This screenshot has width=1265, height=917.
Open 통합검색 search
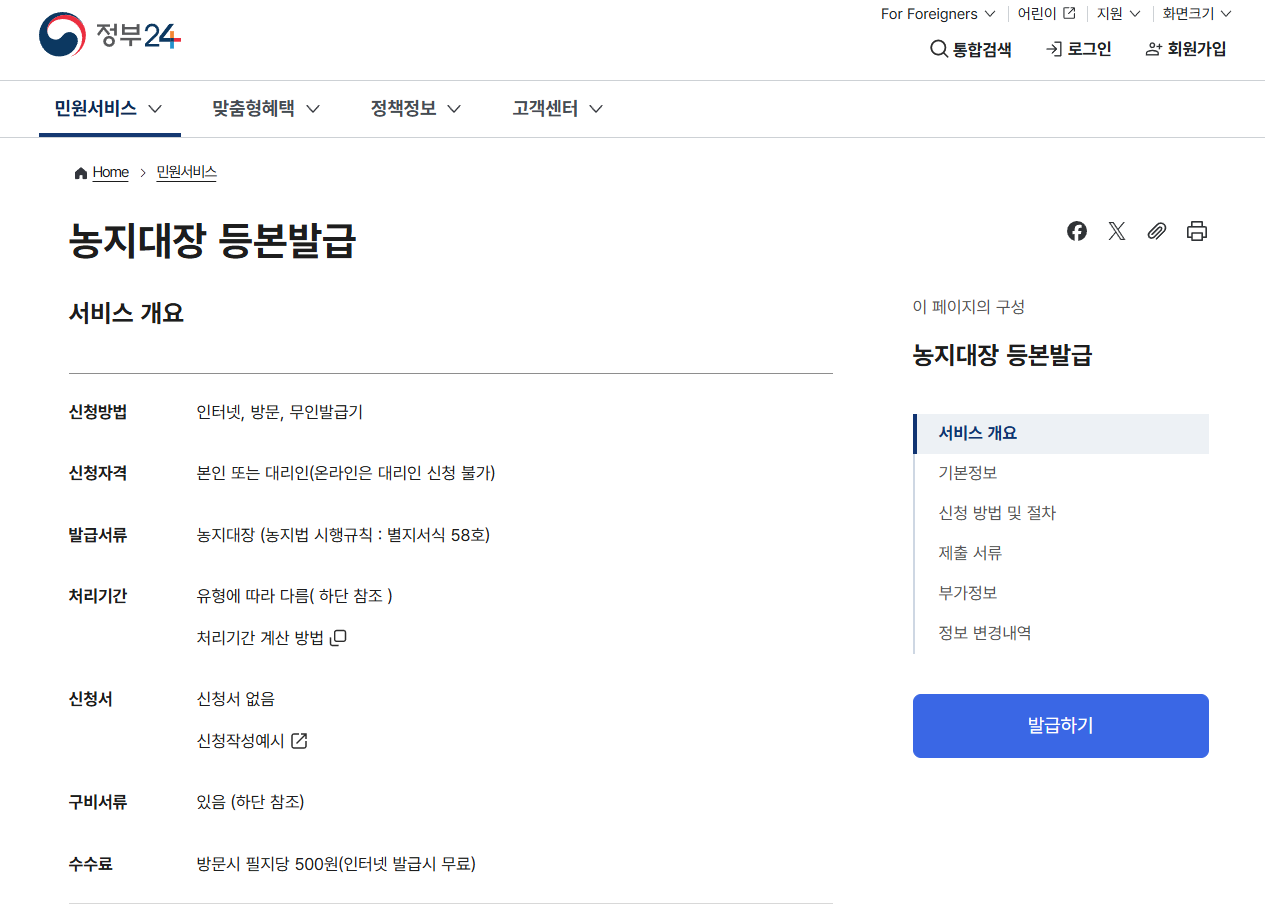click(970, 48)
